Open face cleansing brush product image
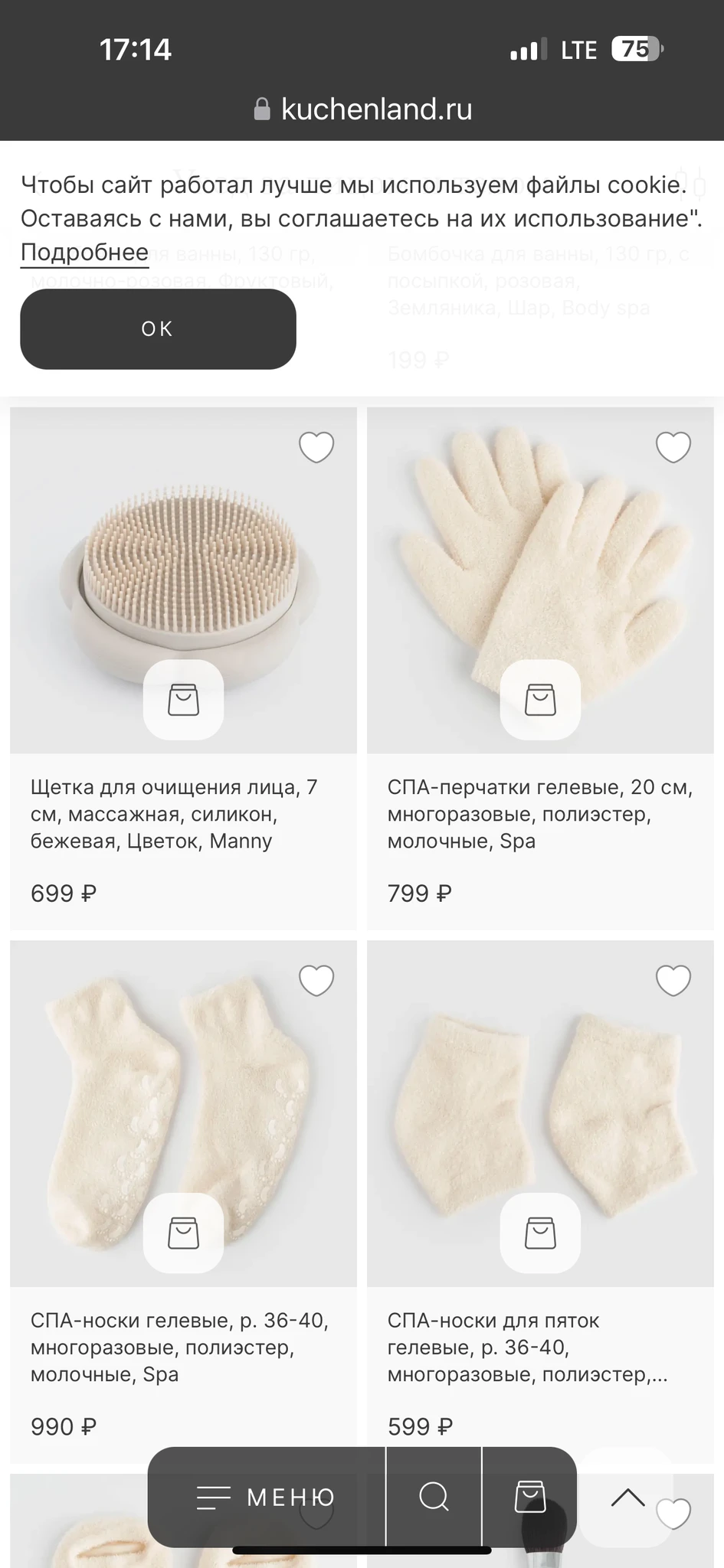The height and width of the screenshot is (1568, 724). [x=183, y=580]
